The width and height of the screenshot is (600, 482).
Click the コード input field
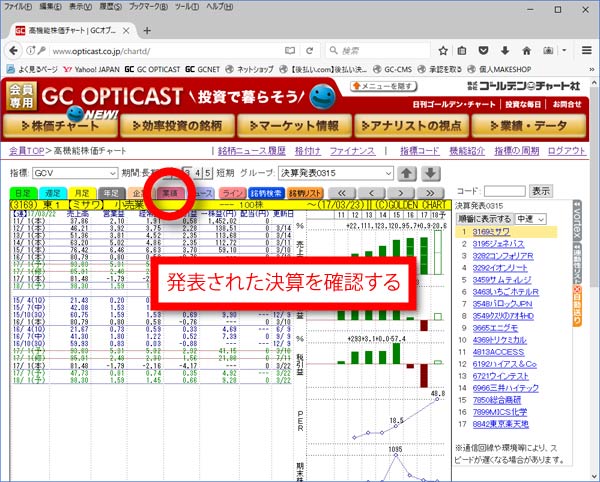pos(506,190)
